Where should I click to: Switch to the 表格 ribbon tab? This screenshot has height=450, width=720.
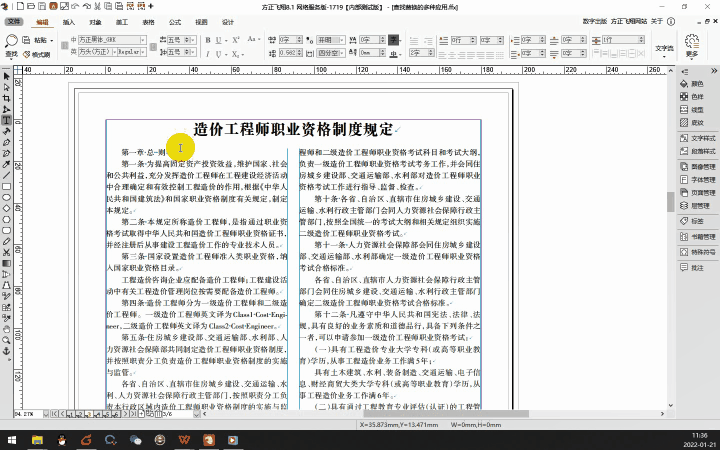point(148,22)
